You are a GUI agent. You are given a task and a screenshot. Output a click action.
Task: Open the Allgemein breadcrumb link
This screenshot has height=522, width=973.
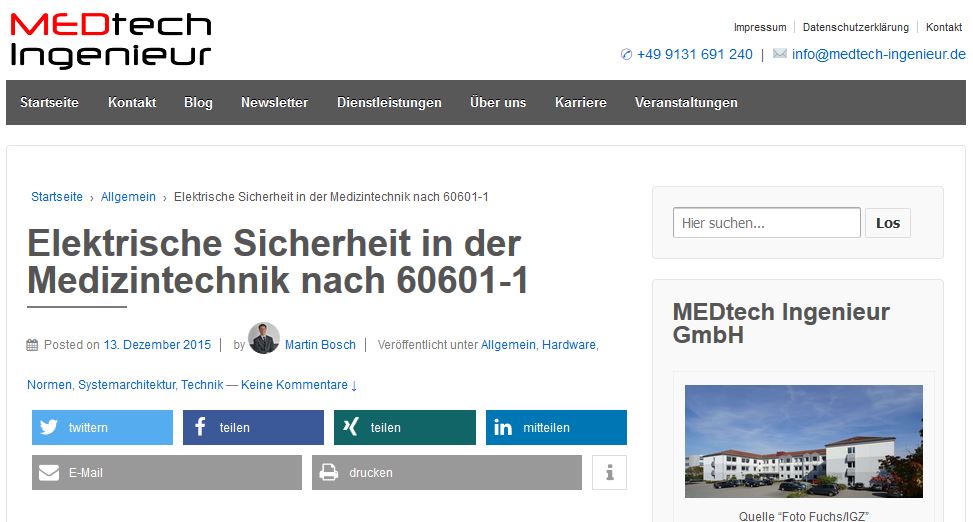click(x=128, y=197)
